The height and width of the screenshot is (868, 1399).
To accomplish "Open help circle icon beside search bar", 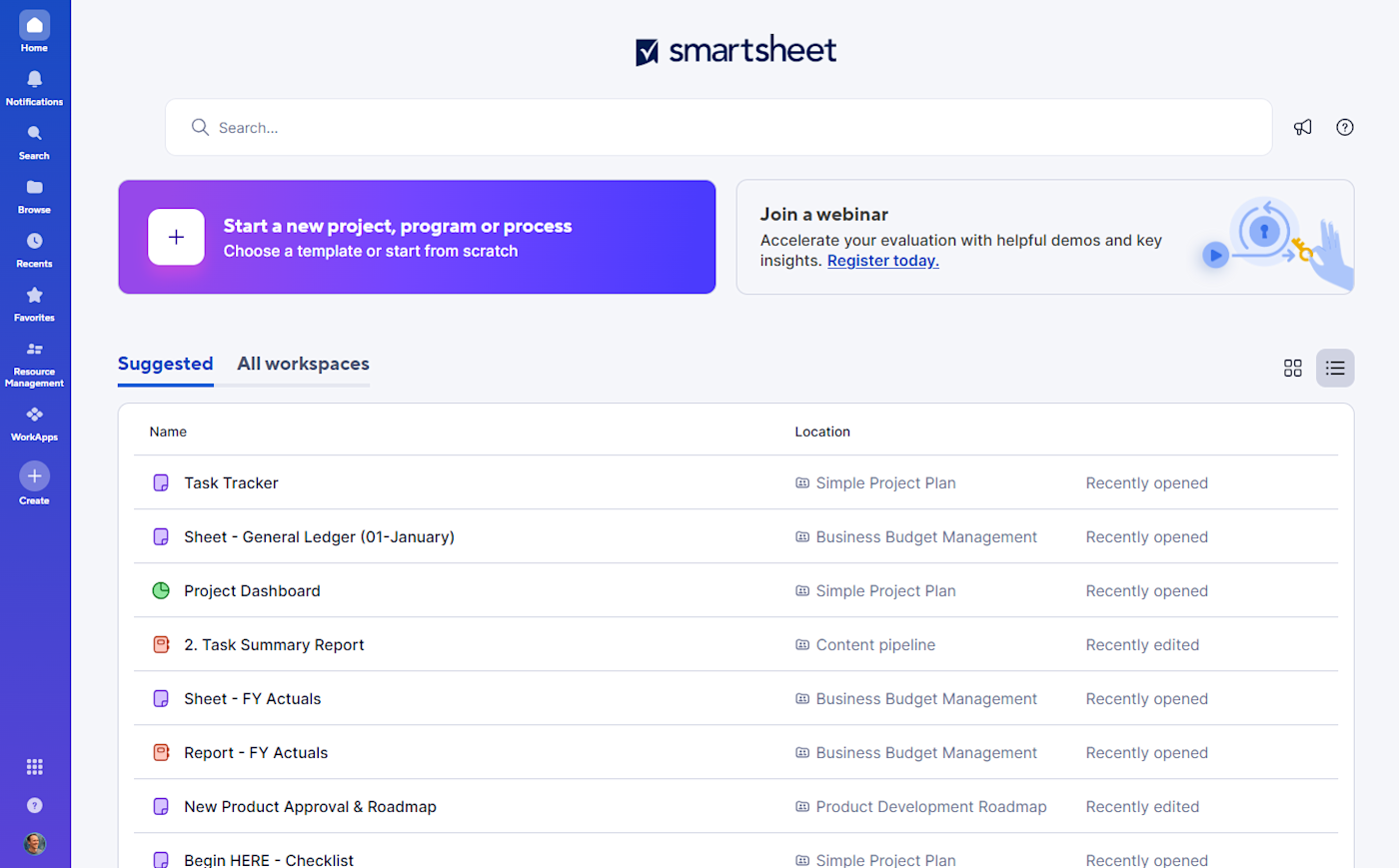I will [1345, 127].
